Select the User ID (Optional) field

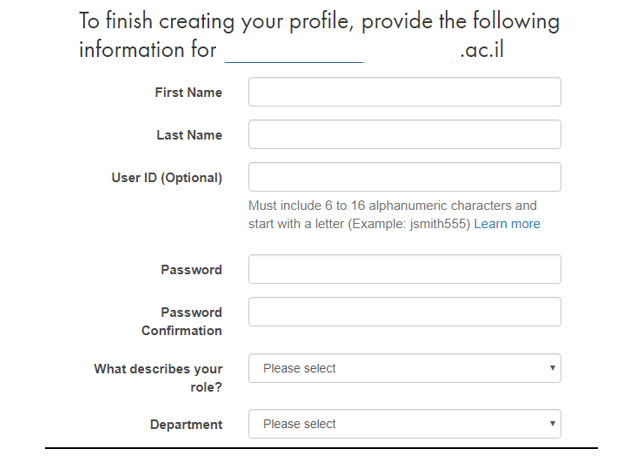404,177
